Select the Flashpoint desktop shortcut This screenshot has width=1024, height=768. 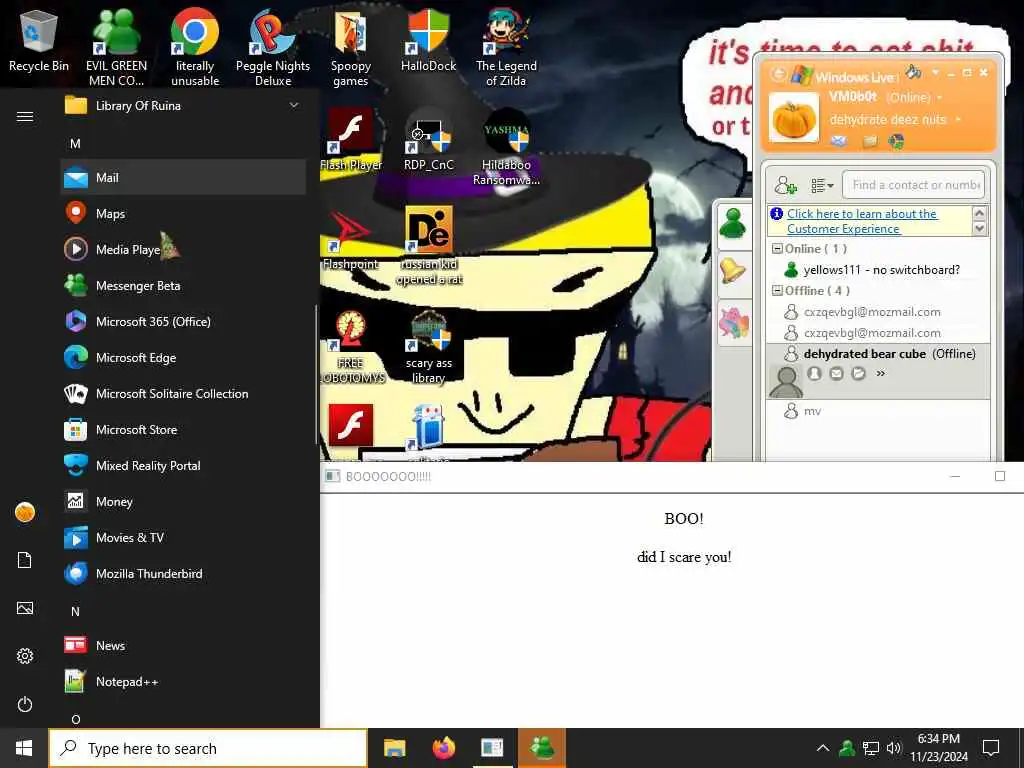pyautogui.click(x=351, y=240)
